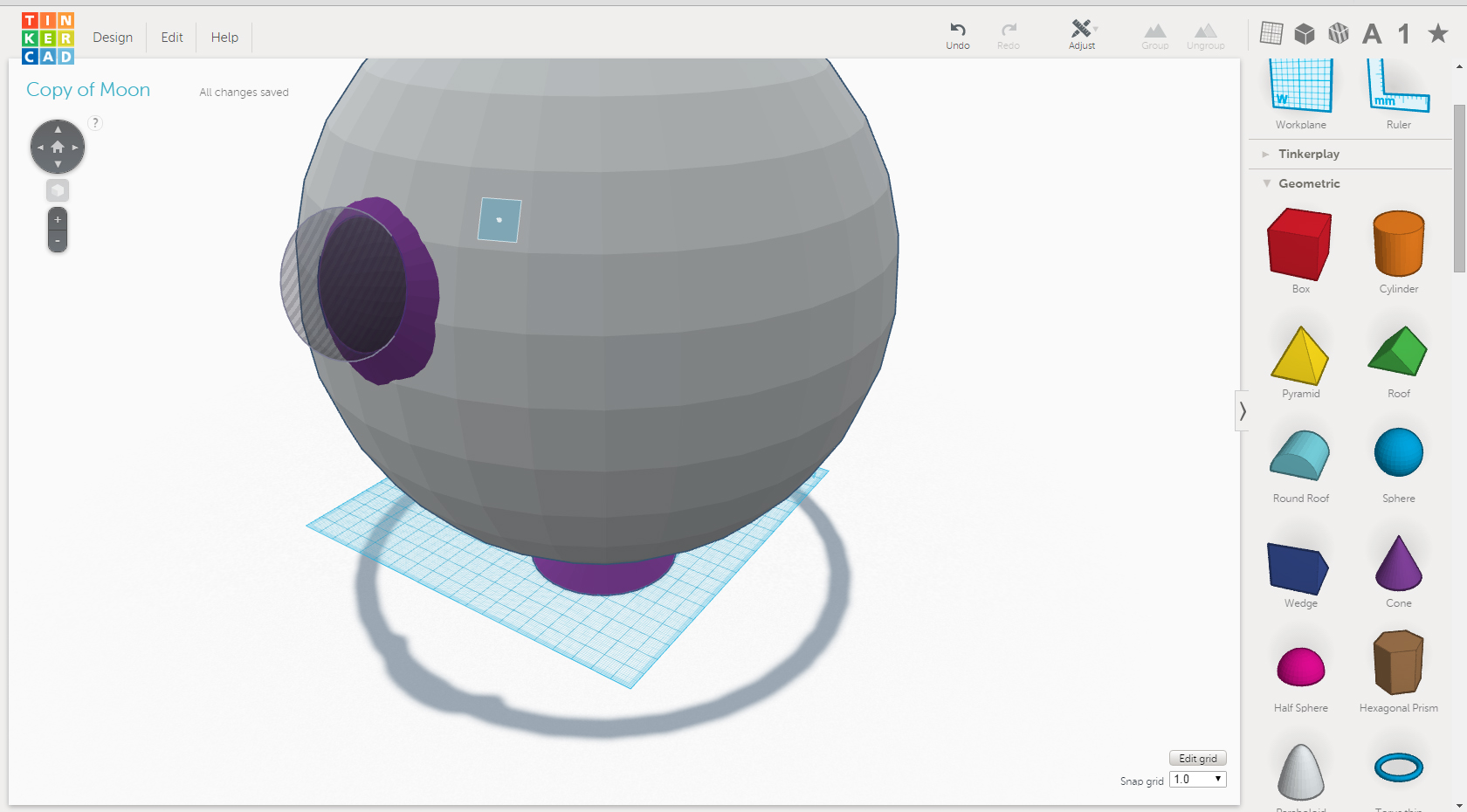Orbit view up with top arrow
Screen dimensions: 1467x812
pyautogui.click(x=58, y=129)
